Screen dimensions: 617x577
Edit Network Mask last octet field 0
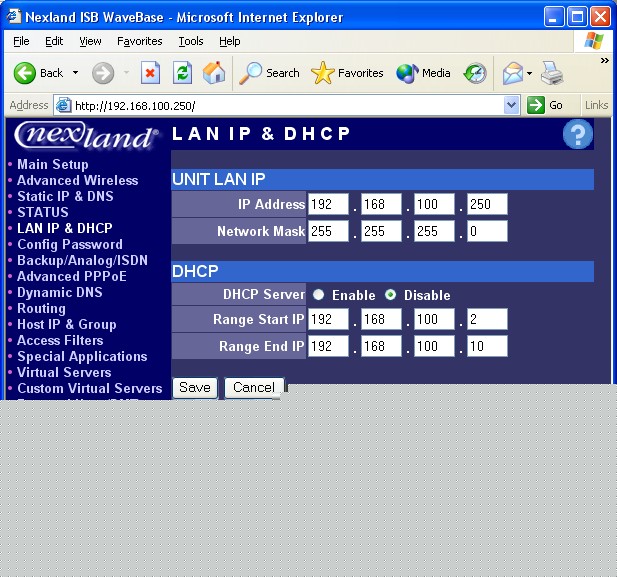point(487,231)
